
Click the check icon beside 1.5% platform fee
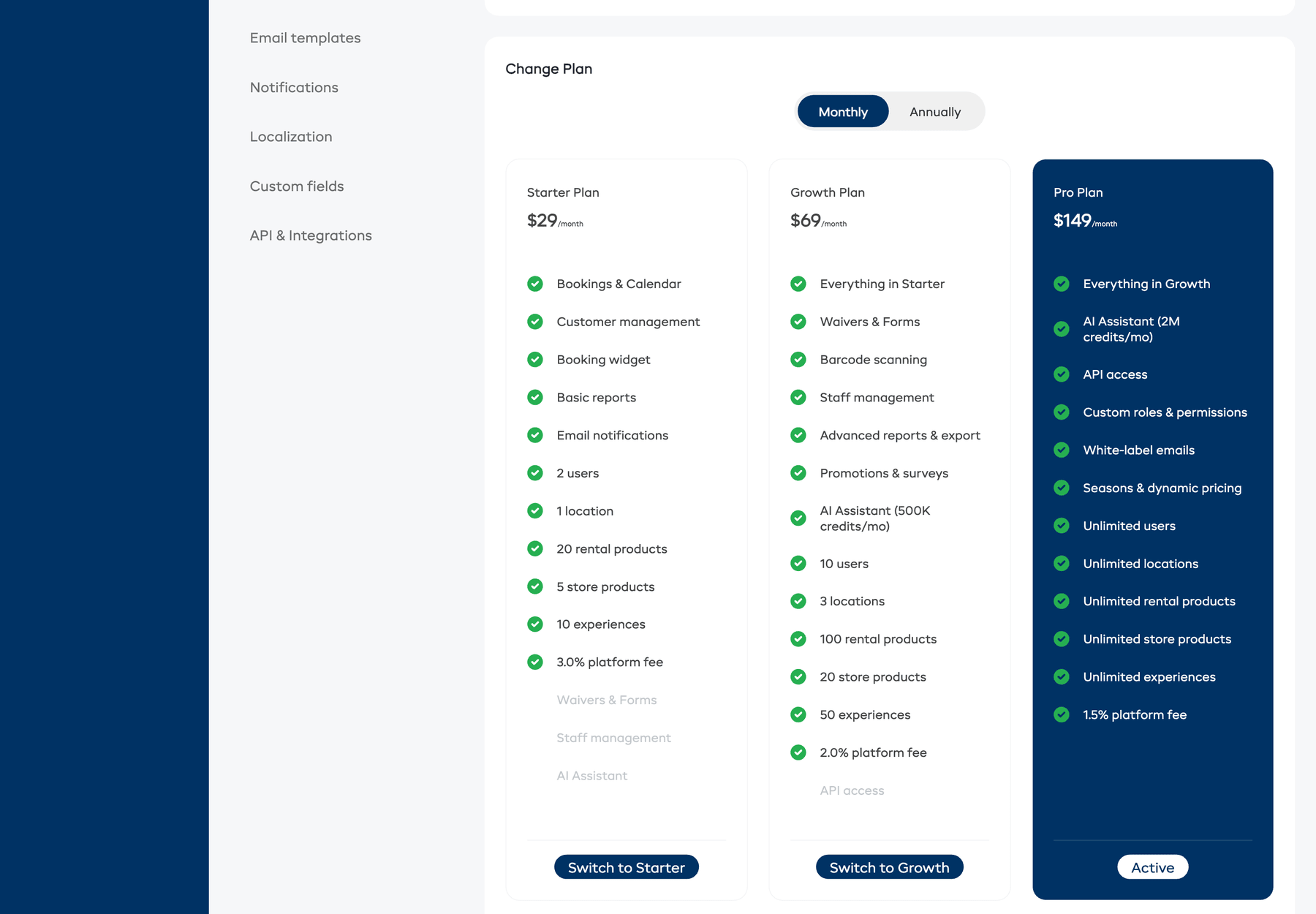coord(1062,714)
